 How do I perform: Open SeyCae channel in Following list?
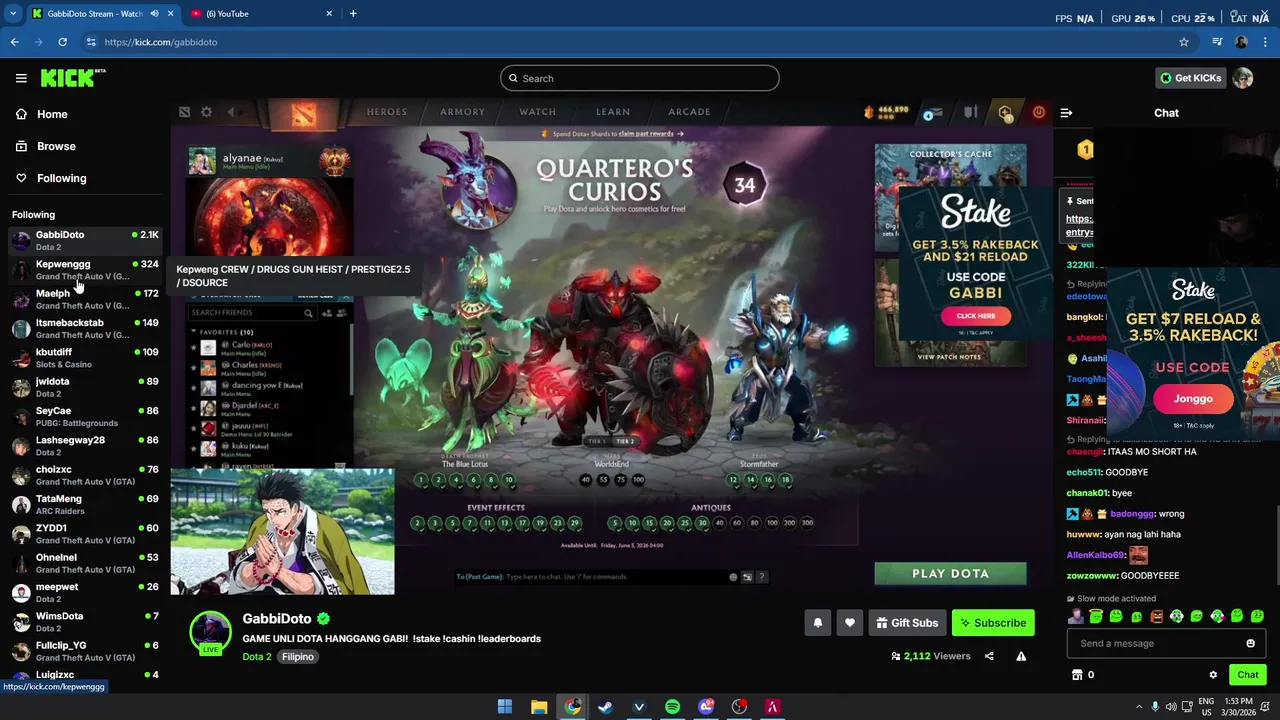[x=84, y=416]
